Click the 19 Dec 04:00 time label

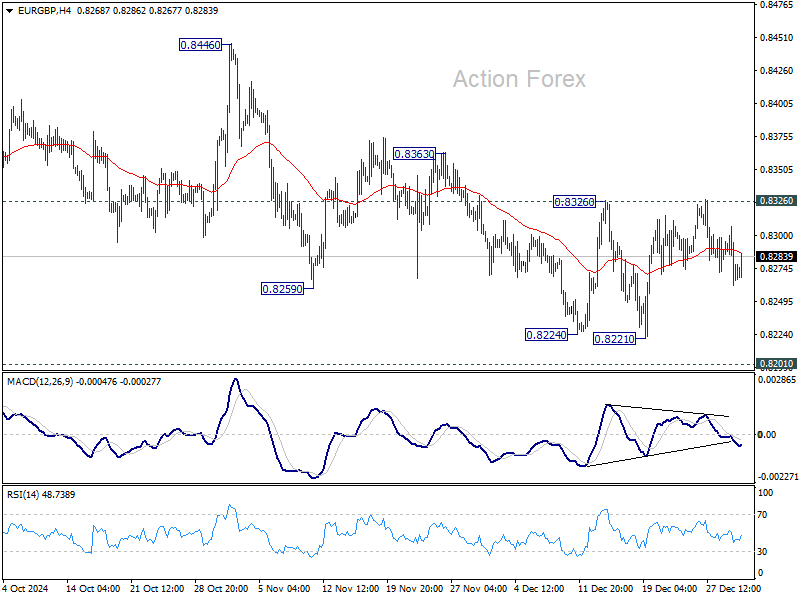pos(669,588)
